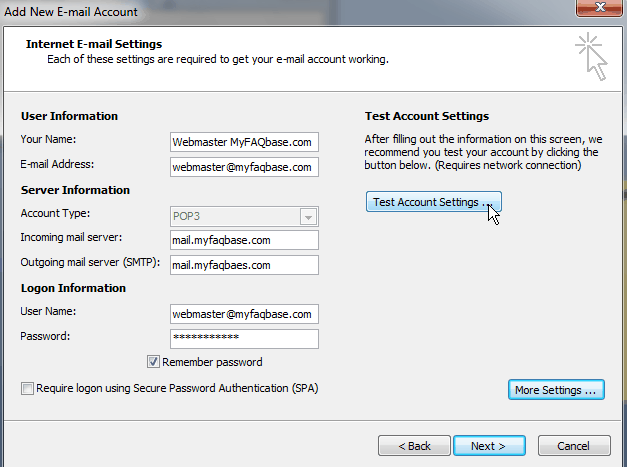Cancel the account setup
This screenshot has height=467, width=627.
[x=573, y=445]
